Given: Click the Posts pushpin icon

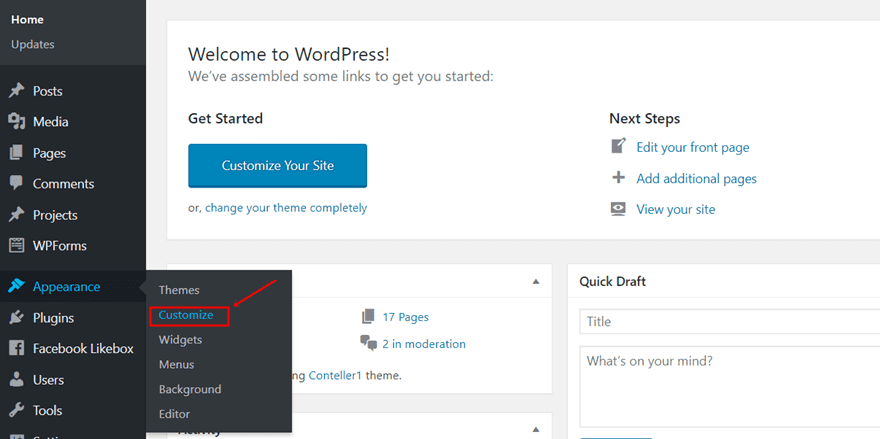Looking at the screenshot, I should click(x=17, y=91).
